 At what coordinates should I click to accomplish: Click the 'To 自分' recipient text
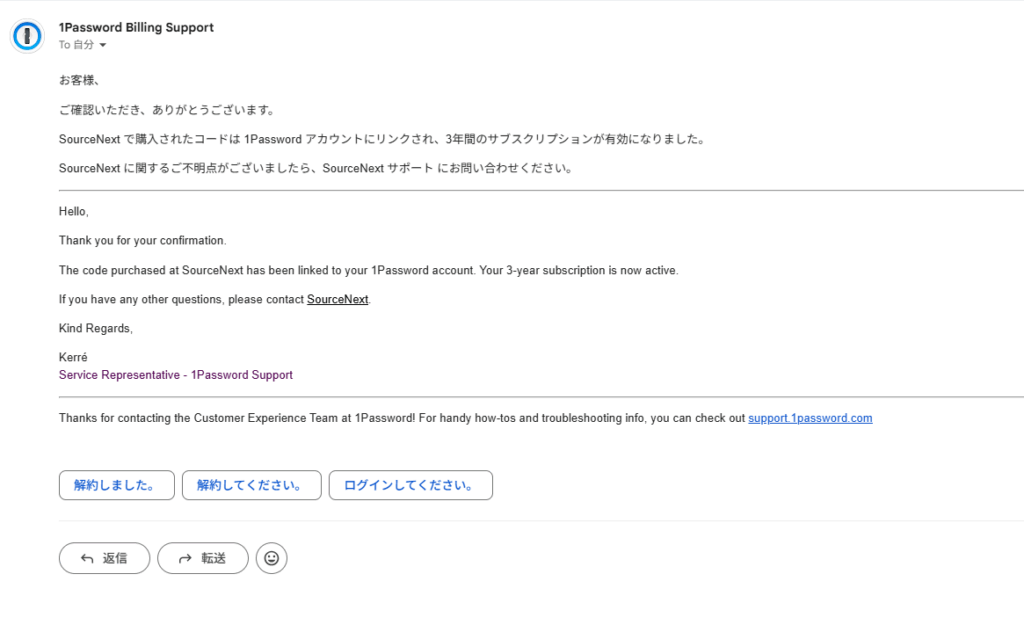tap(76, 45)
